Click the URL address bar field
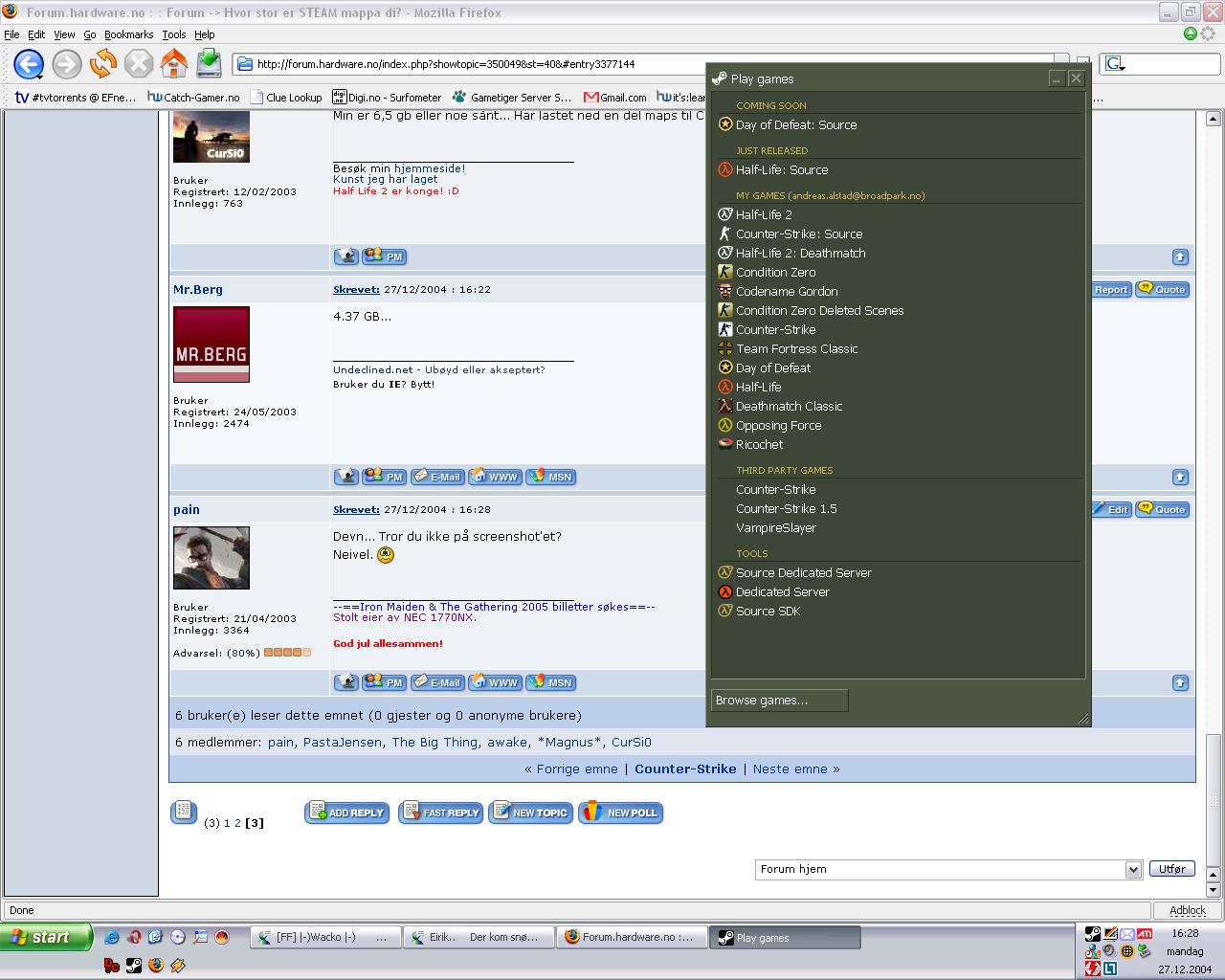Viewport: 1225px width, 980px height. pyautogui.click(x=651, y=64)
